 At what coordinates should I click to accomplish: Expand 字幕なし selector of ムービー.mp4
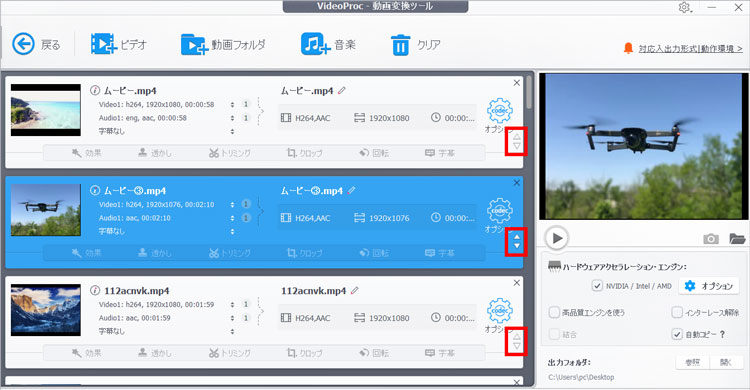tap(232, 131)
